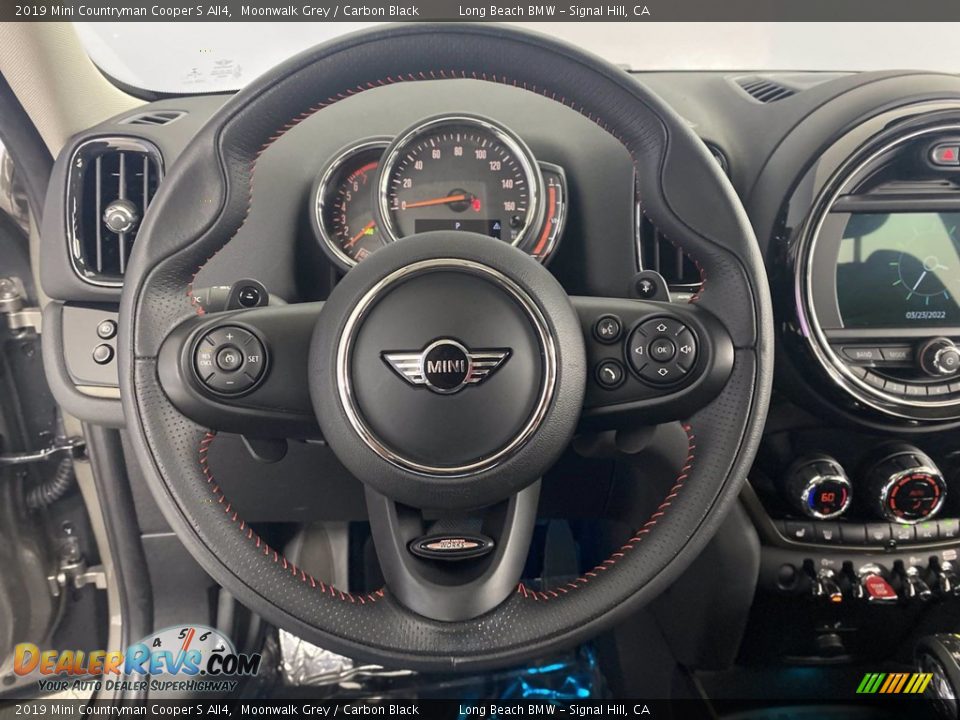Push the left arrow on right wheel pad
960x720 pixels.
639,350
